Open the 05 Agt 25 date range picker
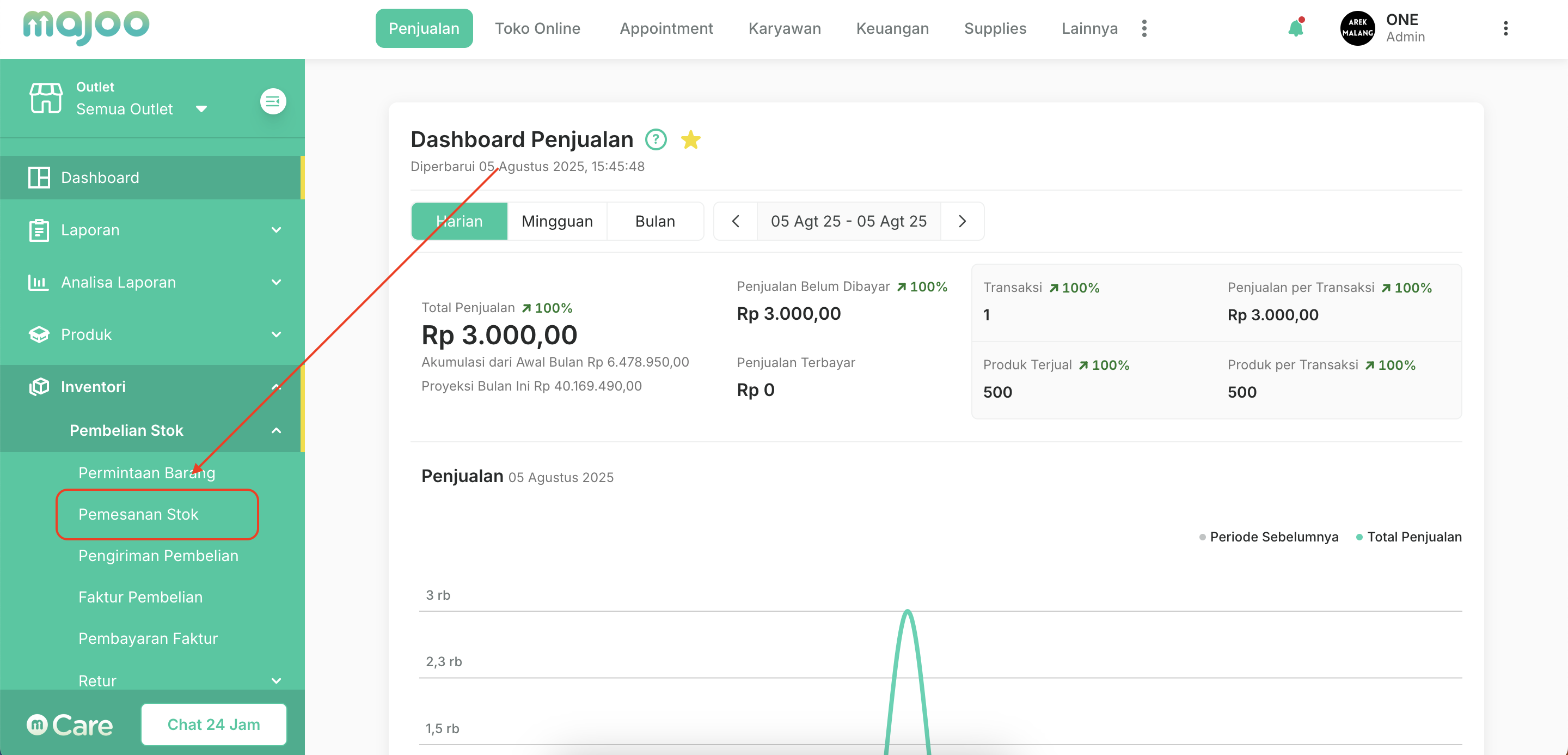Image resolution: width=1568 pixels, height=755 pixels. [x=849, y=221]
